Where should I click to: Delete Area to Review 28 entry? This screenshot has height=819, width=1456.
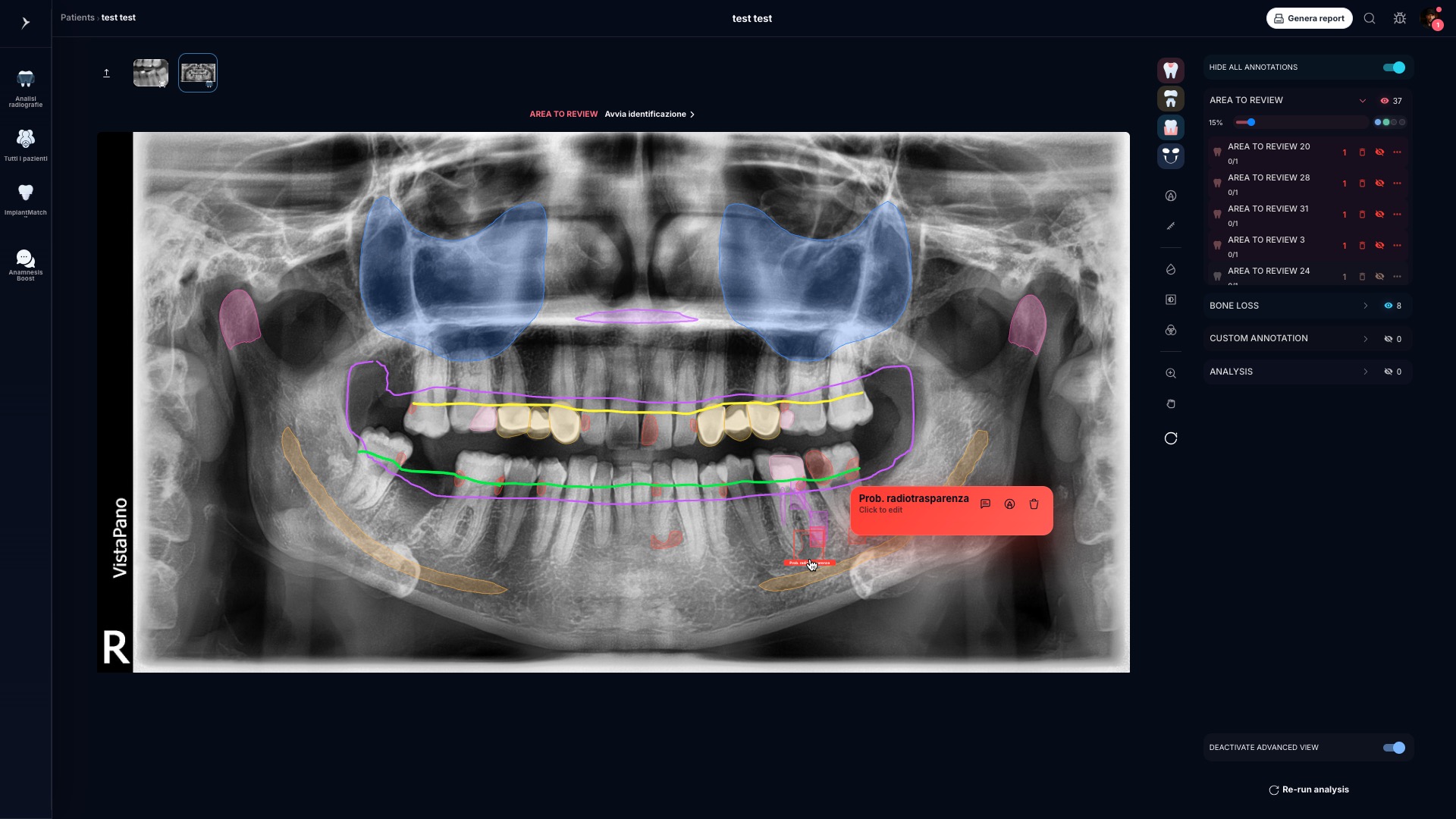point(1362,184)
